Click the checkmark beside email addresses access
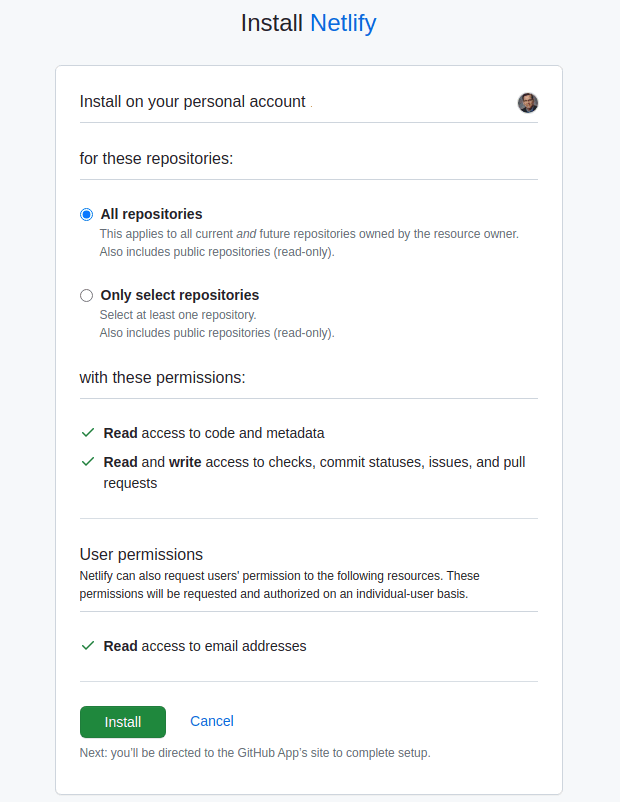620x802 pixels. [88, 646]
